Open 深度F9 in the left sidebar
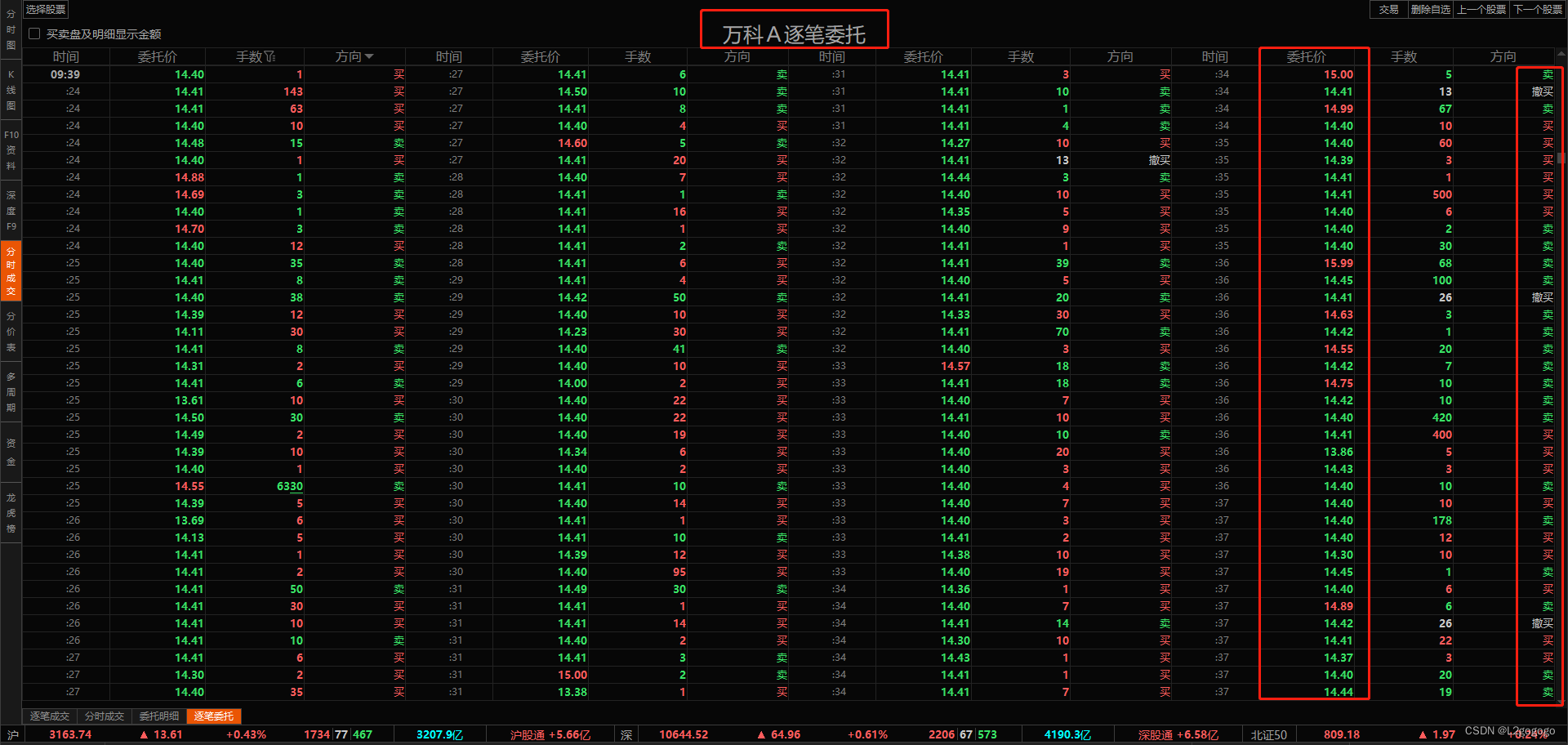This screenshot has width=1568, height=745. tap(11, 211)
